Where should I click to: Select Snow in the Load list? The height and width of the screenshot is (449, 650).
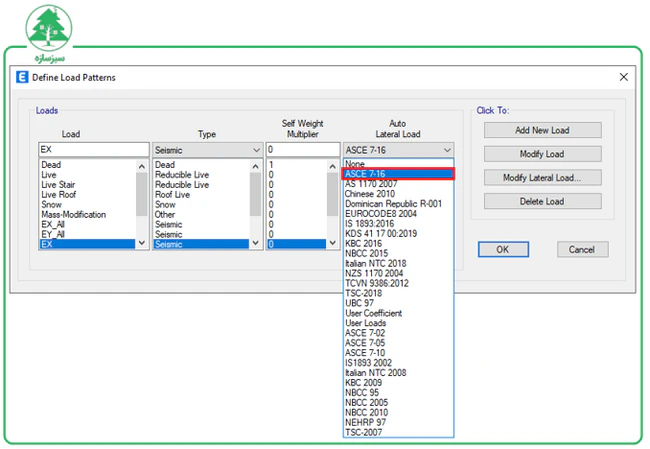click(x=87, y=204)
